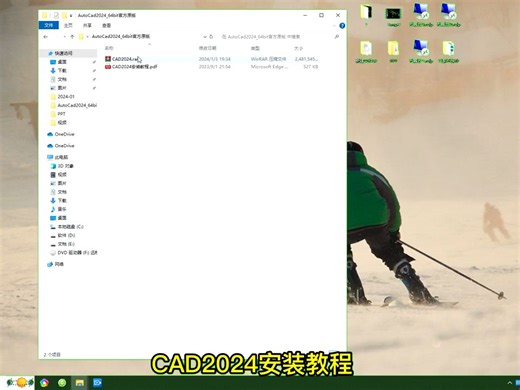Open the green circle browser on taskbar
The width and height of the screenshot is (520, 390).
(62, 383)
